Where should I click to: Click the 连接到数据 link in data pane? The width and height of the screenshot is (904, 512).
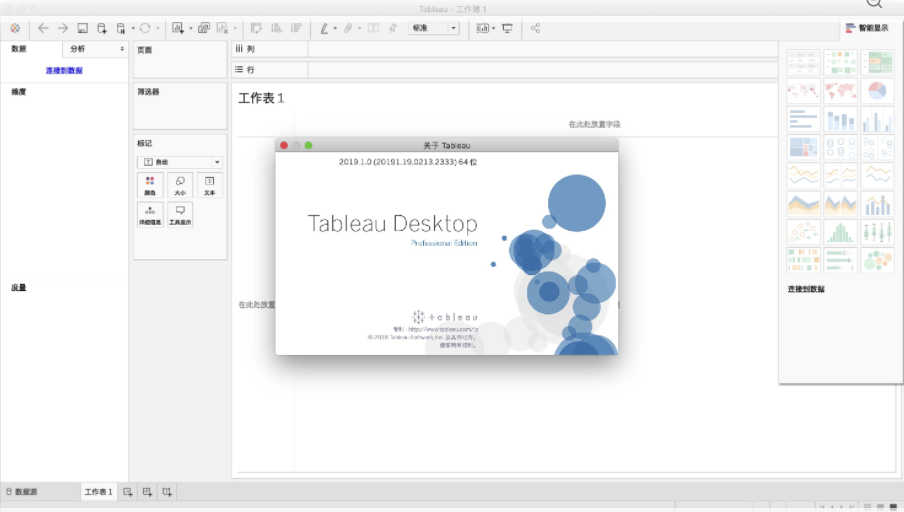64,70
